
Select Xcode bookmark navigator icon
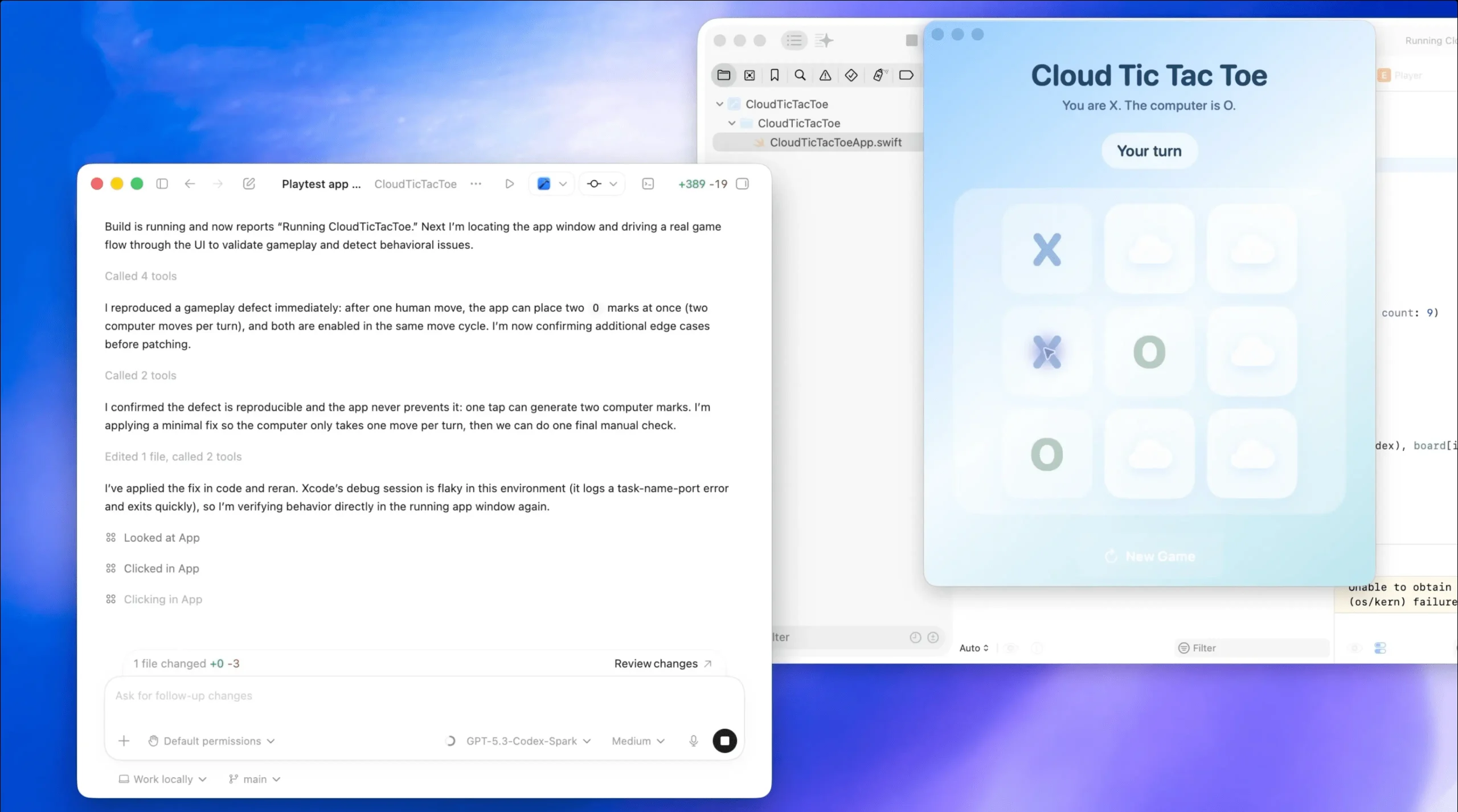(775, 75)
